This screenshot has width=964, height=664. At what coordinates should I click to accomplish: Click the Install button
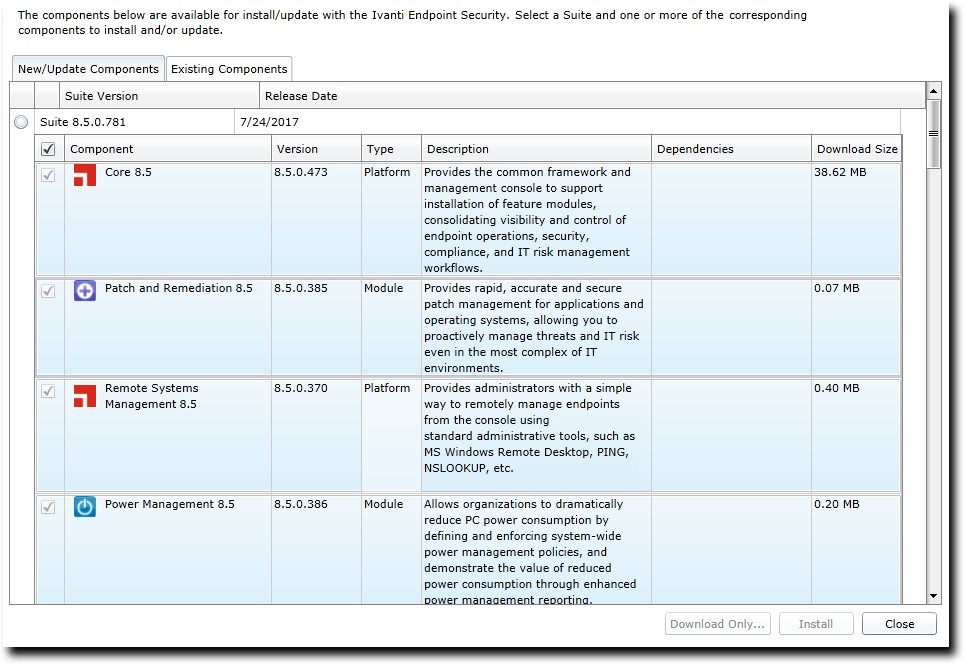[816, 624]
